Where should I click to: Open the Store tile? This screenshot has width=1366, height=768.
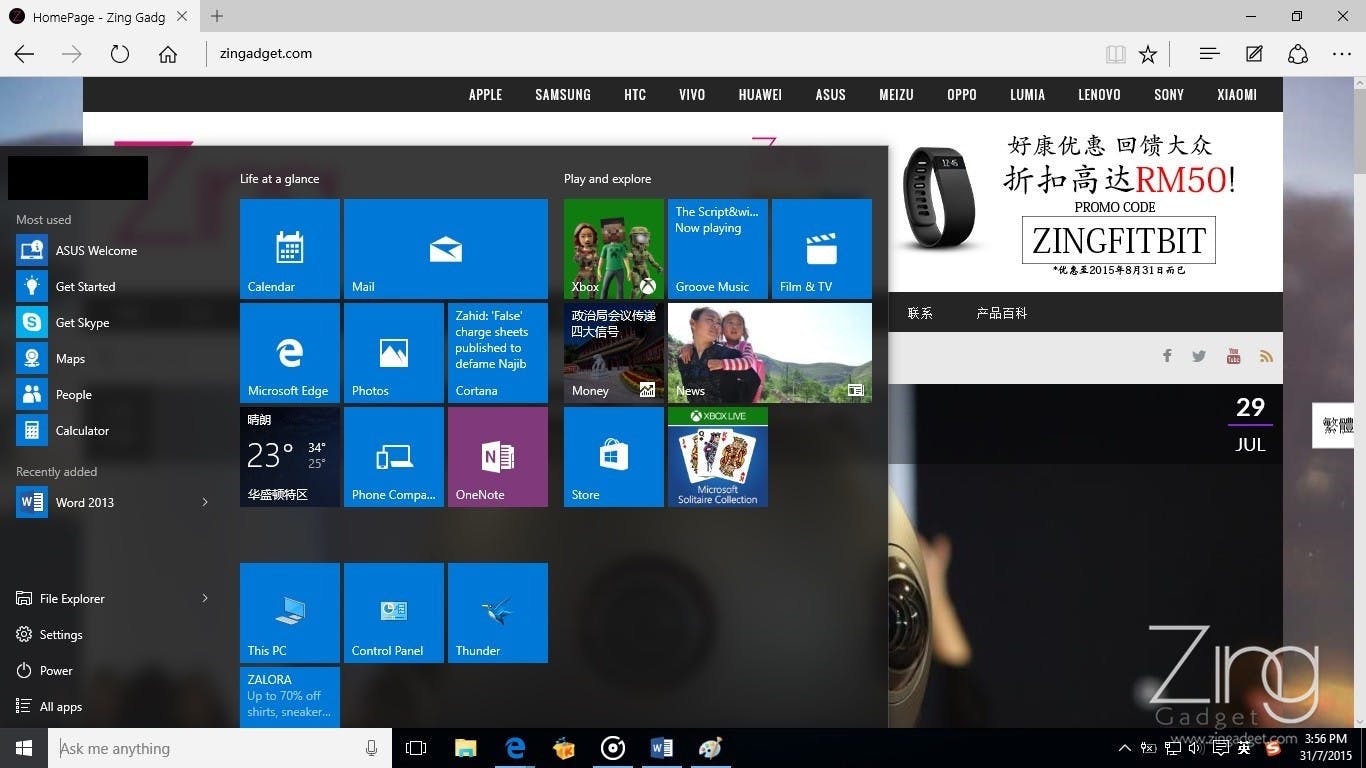613,456
